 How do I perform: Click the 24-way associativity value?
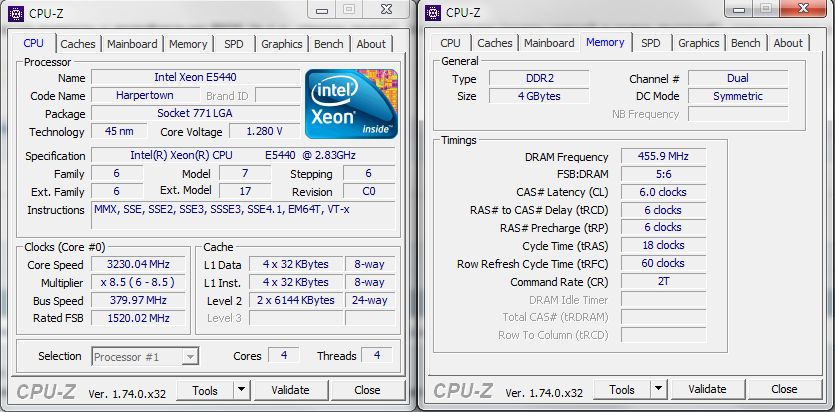(x=370, y=300)
